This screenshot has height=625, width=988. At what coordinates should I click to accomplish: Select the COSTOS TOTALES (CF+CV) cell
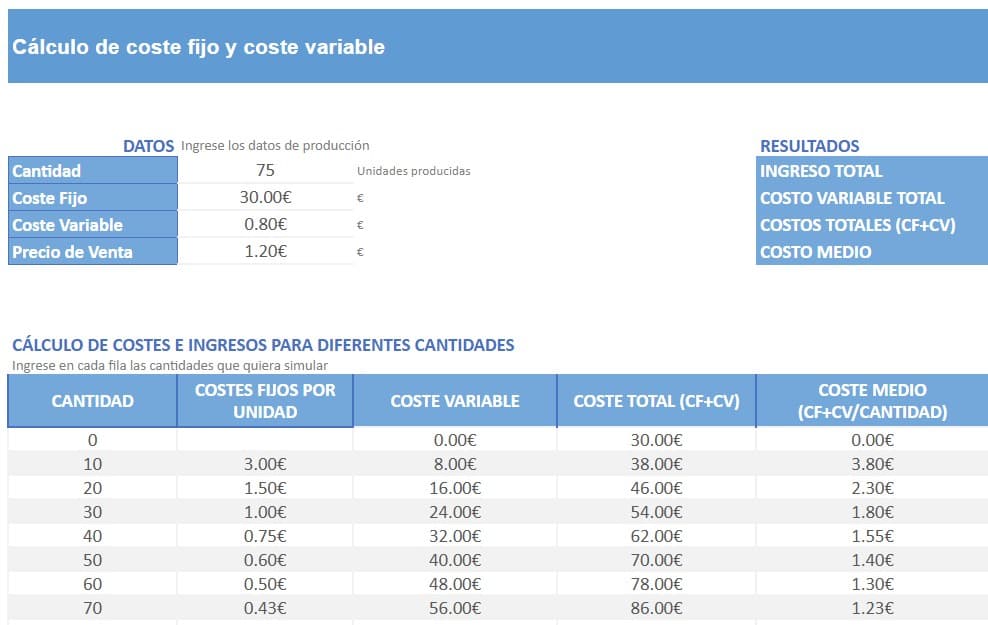click(872, 224)
